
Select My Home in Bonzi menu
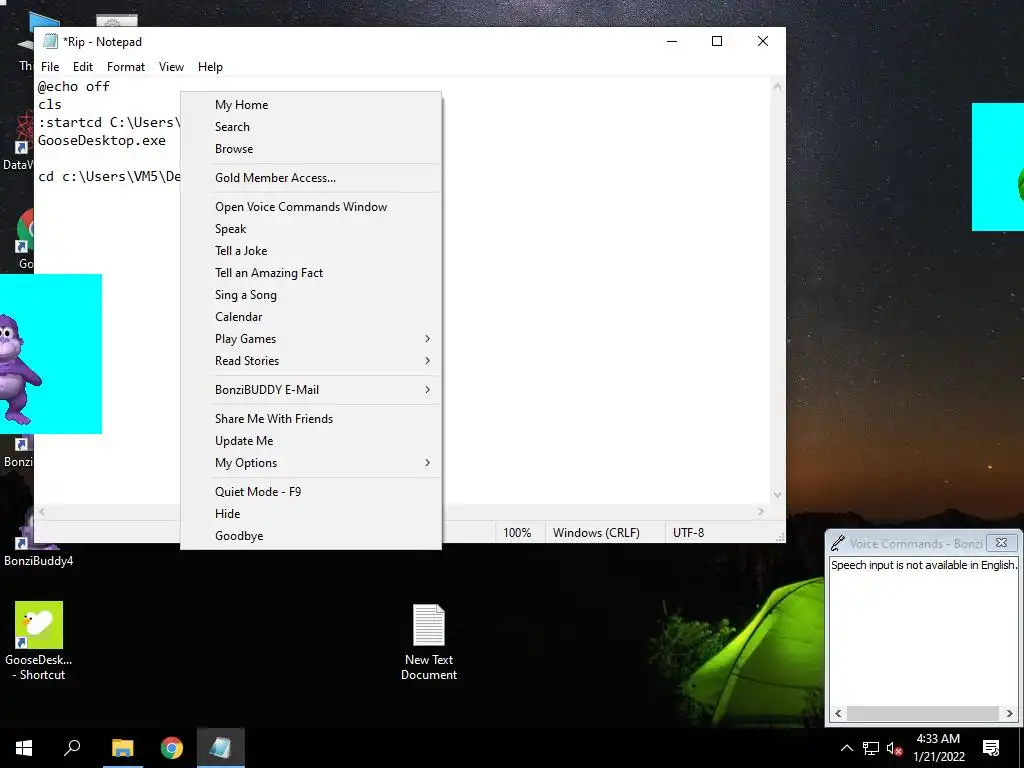(311, 104)
